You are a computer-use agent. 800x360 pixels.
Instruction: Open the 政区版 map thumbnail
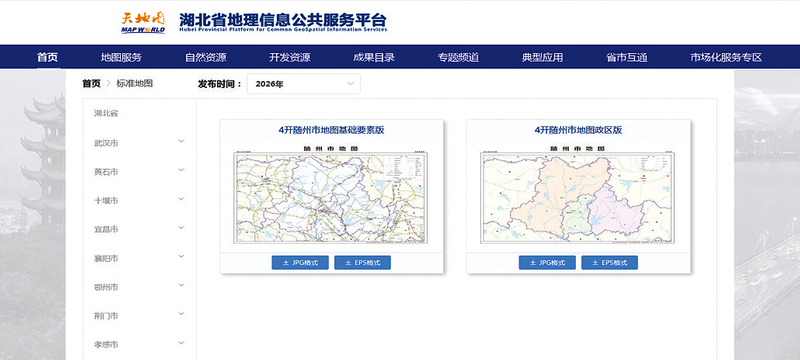(x=577, y=195)
